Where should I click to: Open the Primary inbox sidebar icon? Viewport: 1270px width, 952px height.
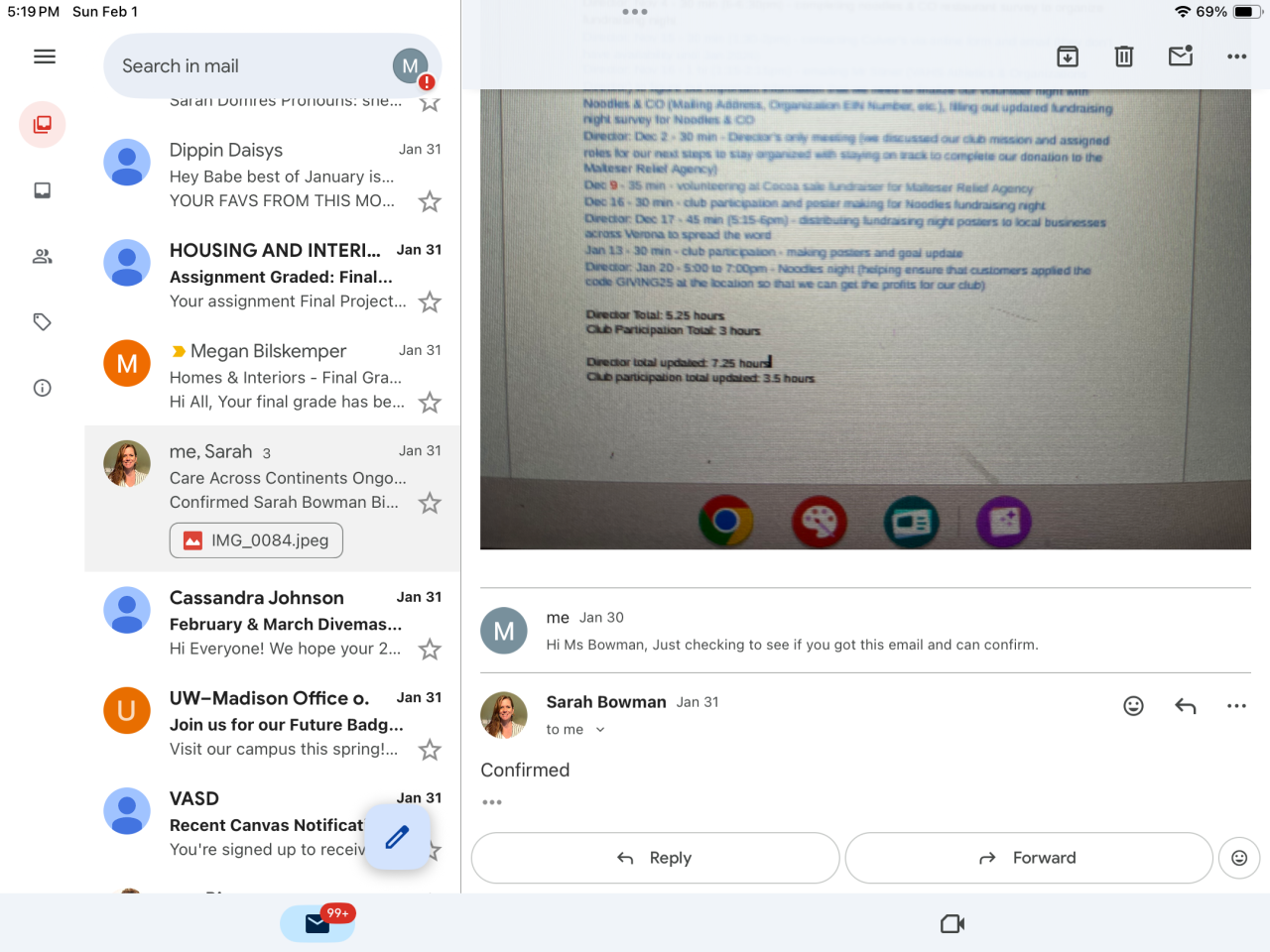(43, 190)
